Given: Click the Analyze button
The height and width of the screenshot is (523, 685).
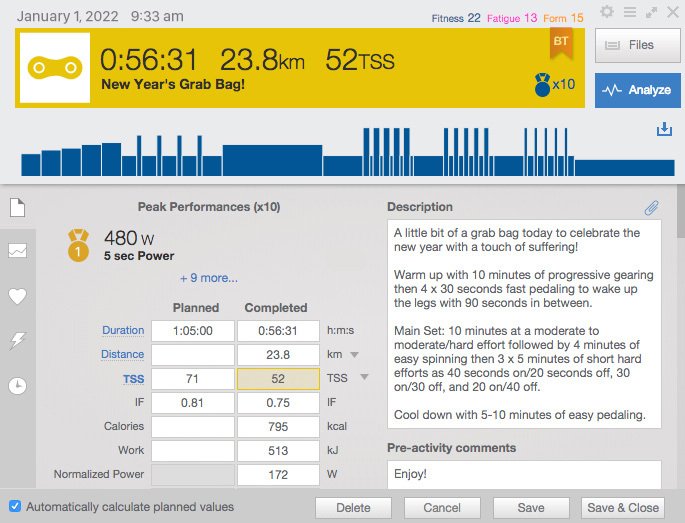Looking at the screenshot, I should click(x=637, y=90).
